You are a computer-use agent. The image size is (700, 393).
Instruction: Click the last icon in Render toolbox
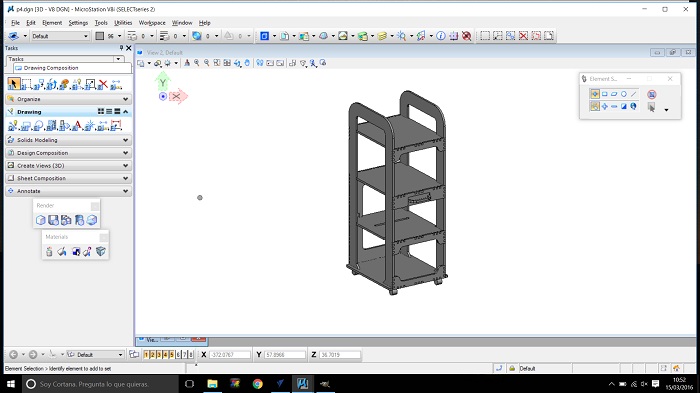(92, 220)
